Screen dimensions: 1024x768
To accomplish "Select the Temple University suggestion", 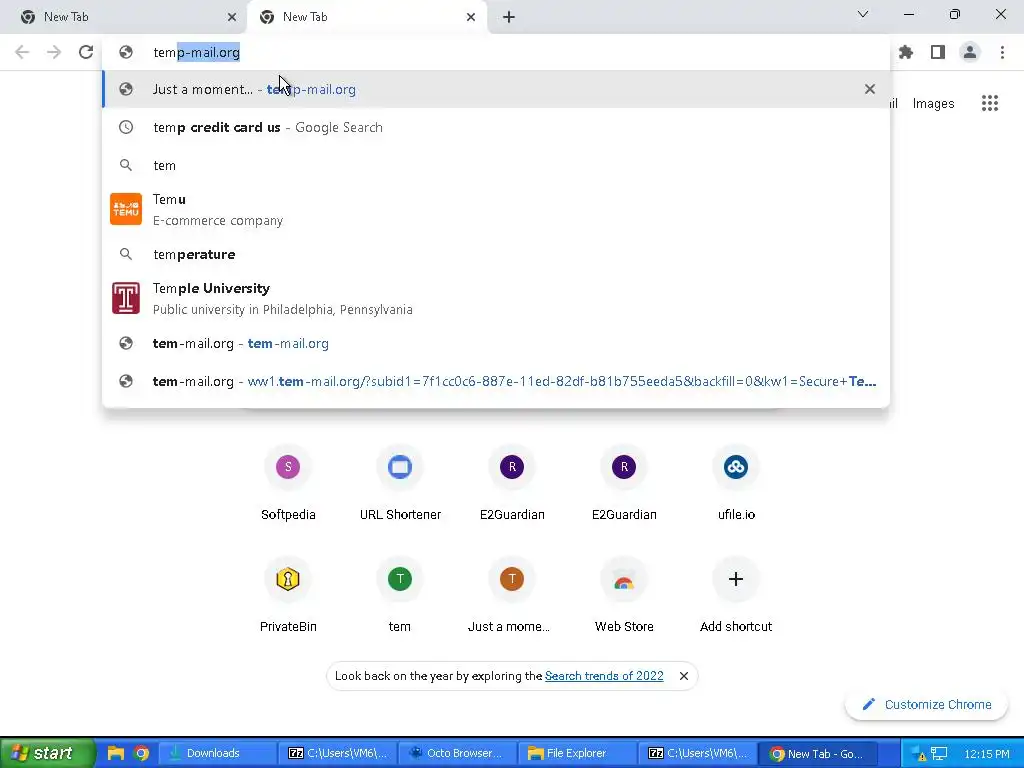I will [x=496, y=298].
